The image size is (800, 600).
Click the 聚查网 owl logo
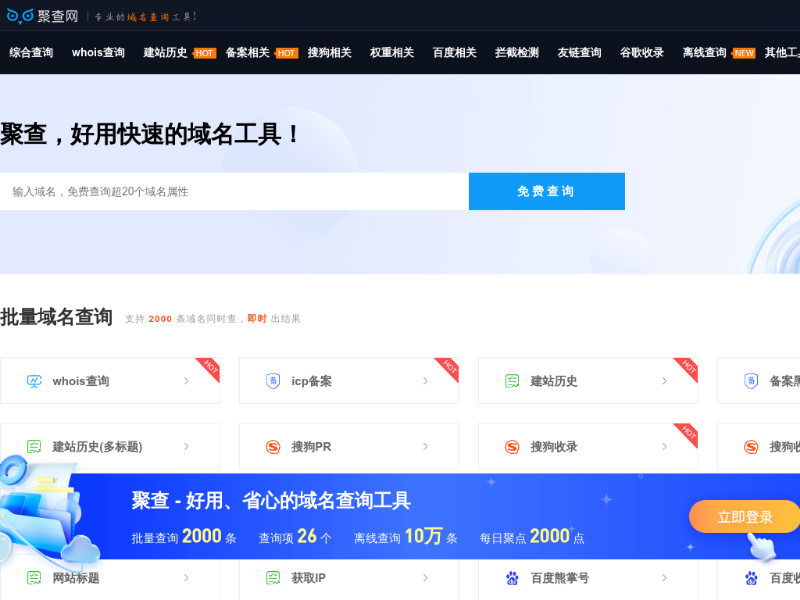pyautogui.click(x=42, y=16)
